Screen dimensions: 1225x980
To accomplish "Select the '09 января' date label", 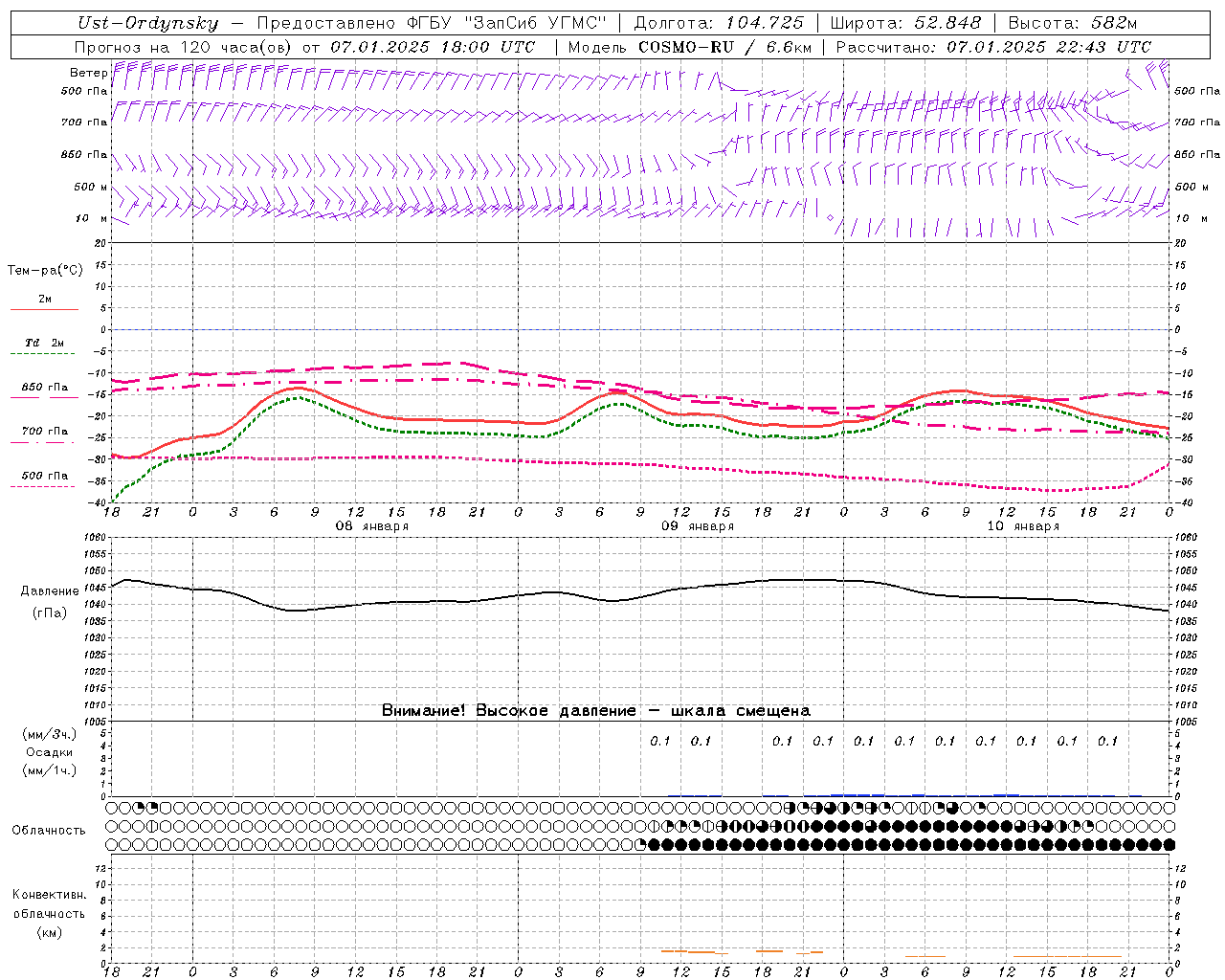I will tap(698, 526).
